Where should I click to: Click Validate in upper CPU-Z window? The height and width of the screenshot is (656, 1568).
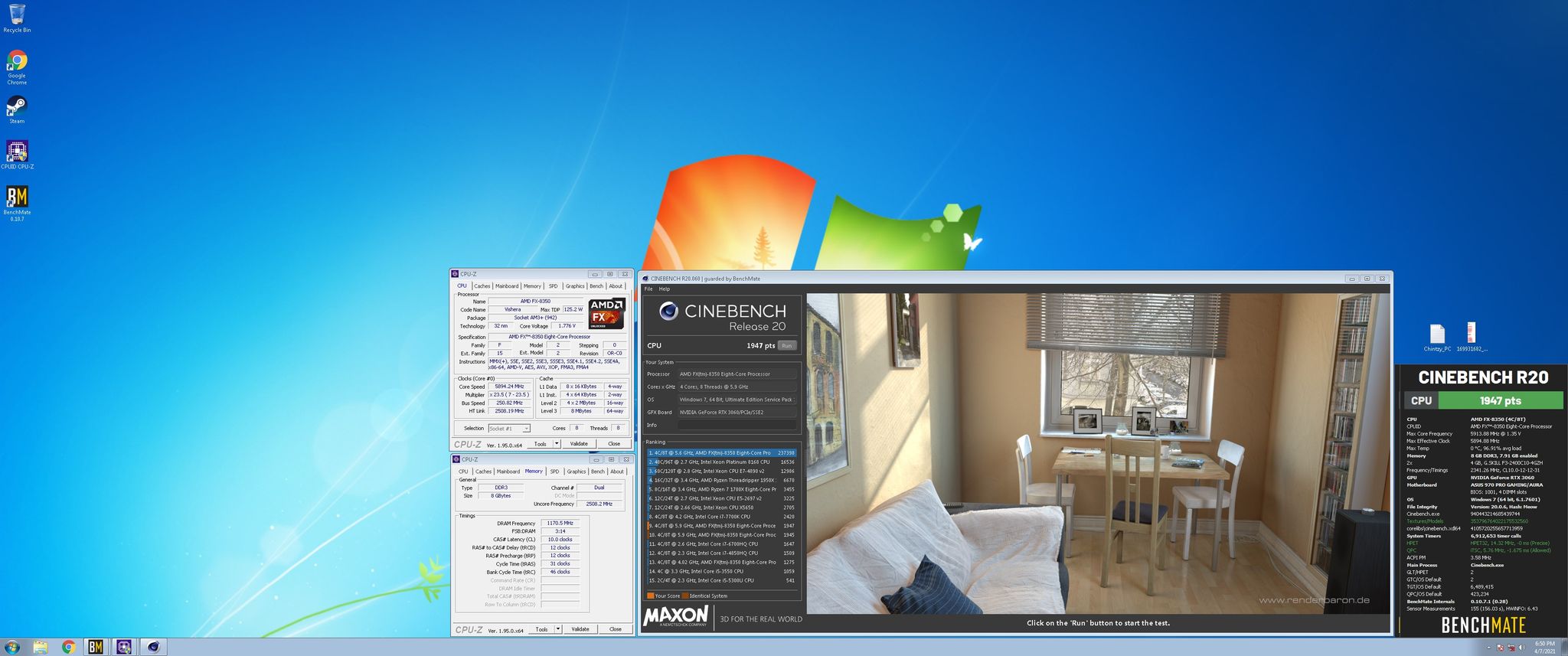pos(579,444)
